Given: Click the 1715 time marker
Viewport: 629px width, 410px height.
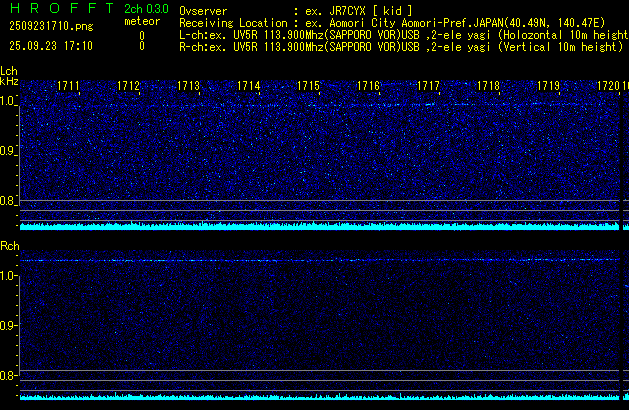Looking at the screenshot, I should coord(309,87).
